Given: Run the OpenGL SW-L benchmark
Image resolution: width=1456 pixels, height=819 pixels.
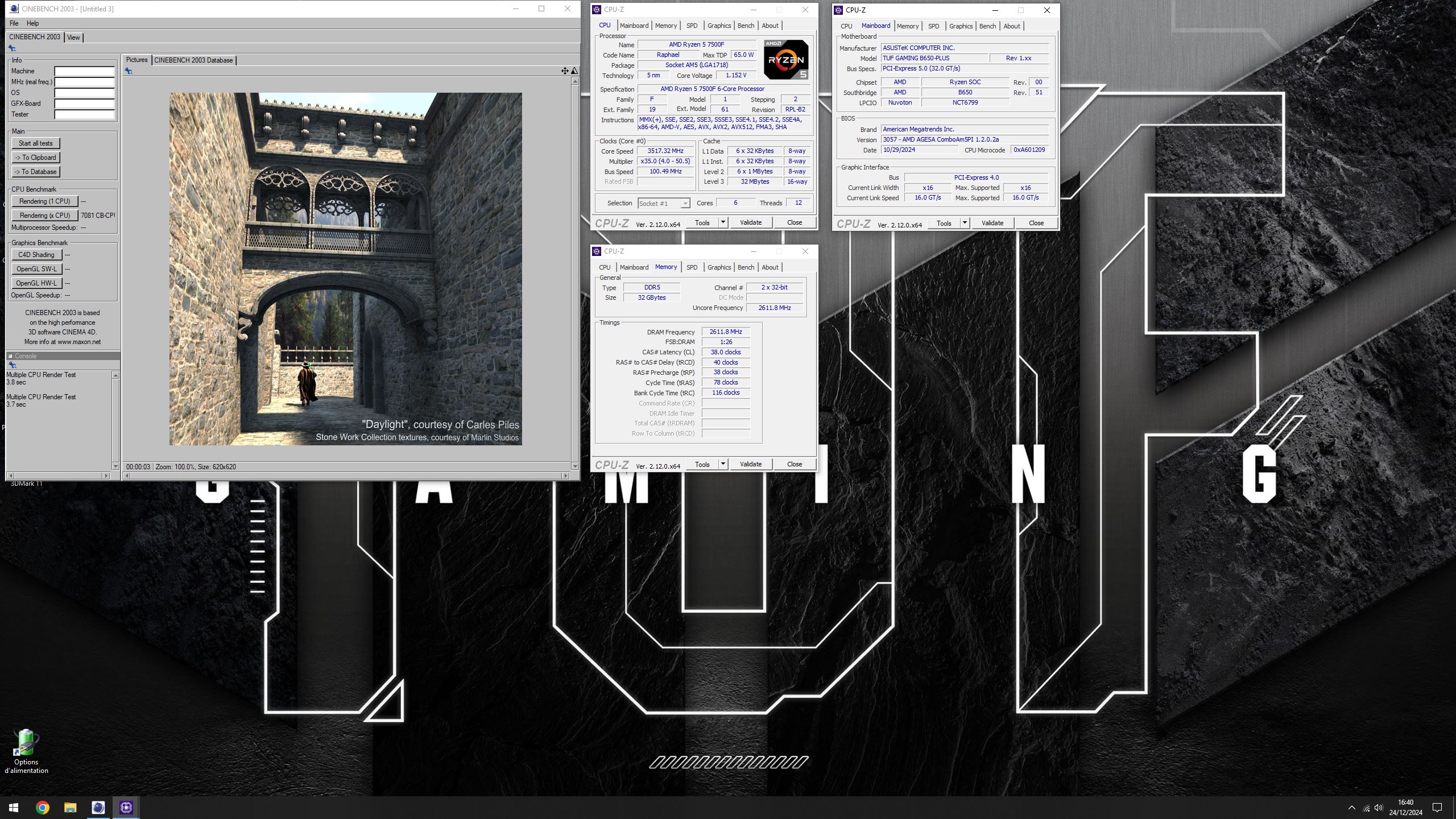Looking at the screenshot, I should pyautogui.click(x=37, y=269).
